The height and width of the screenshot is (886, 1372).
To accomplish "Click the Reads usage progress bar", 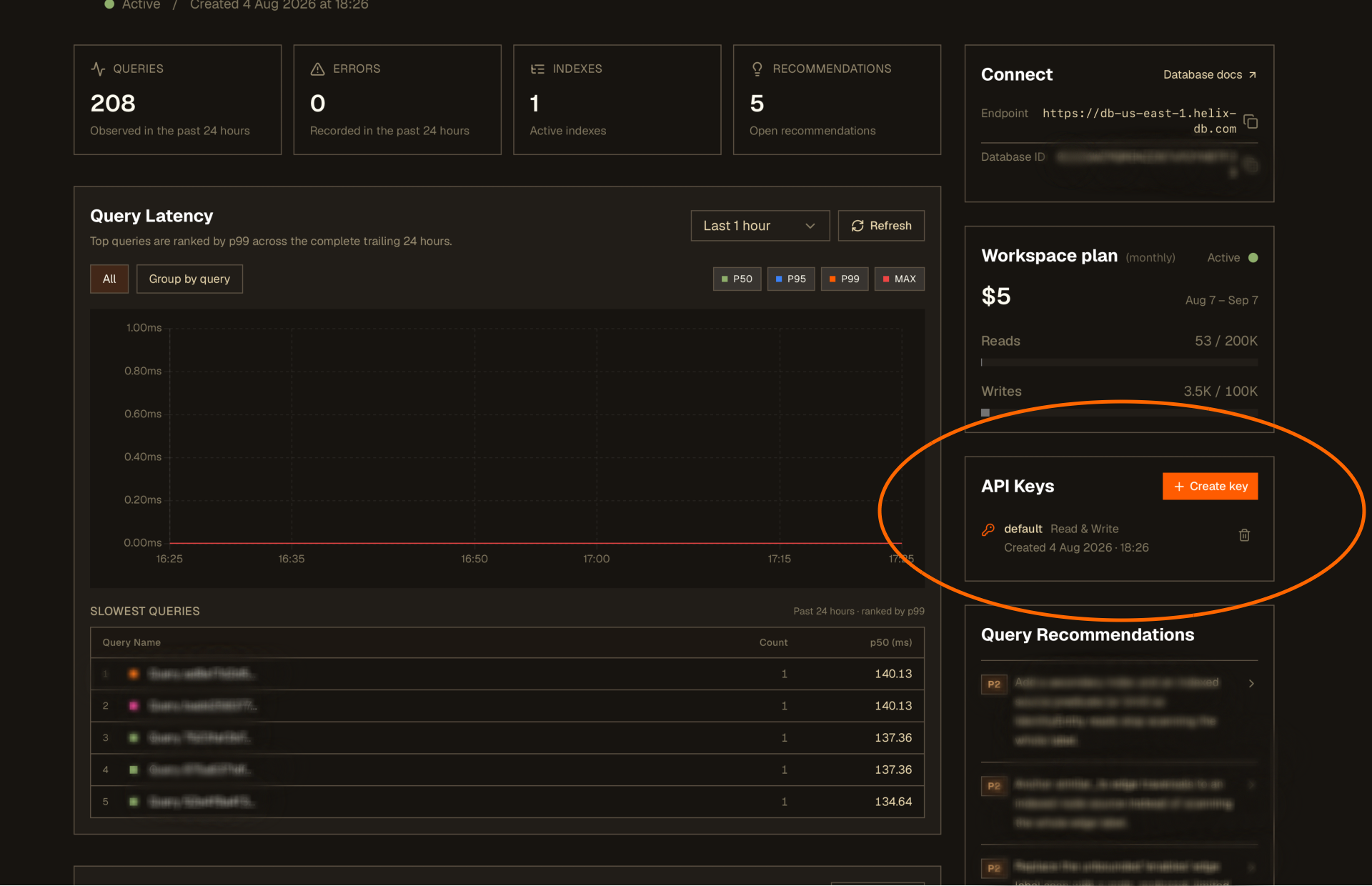I will coord(1119,362).
